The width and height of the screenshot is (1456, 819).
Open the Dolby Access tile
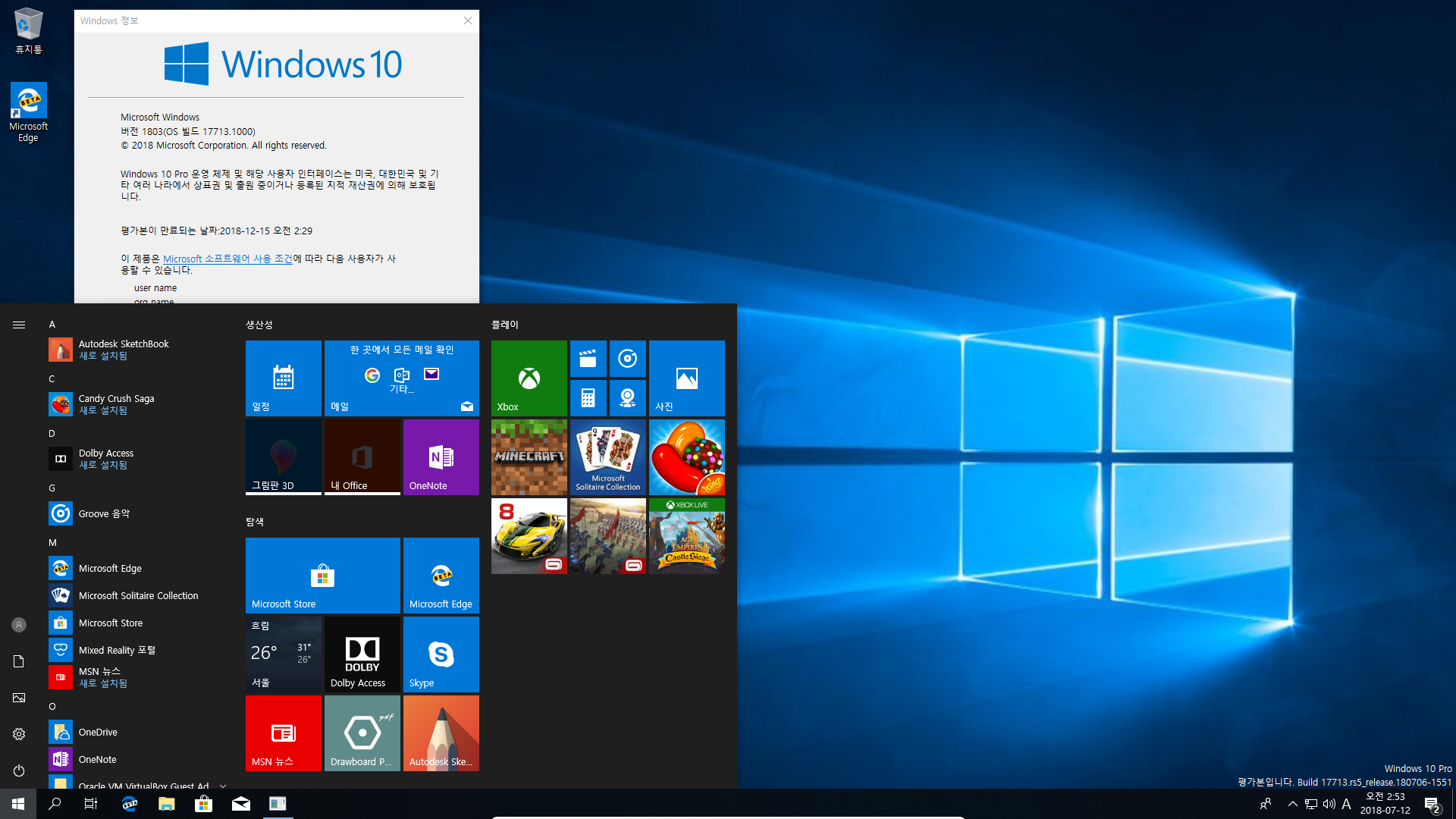tap(362, 654)
